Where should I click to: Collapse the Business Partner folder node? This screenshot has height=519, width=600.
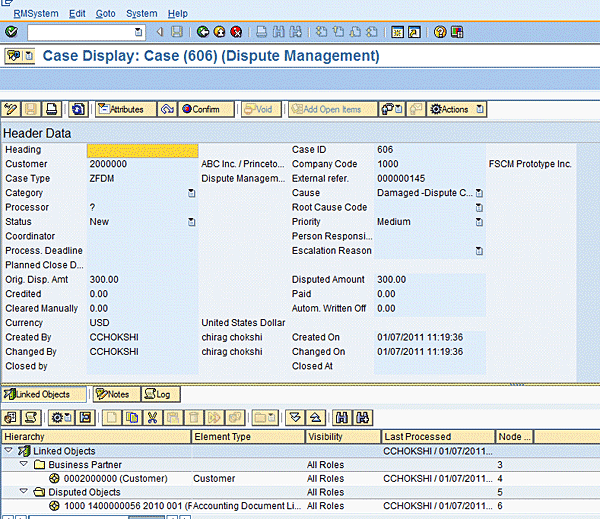[x=23, y=465]
